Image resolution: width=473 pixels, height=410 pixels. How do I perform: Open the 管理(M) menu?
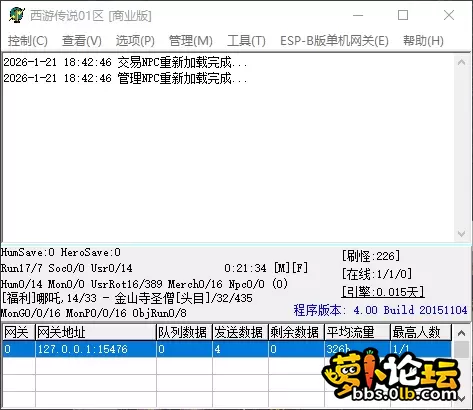point(191,41)
